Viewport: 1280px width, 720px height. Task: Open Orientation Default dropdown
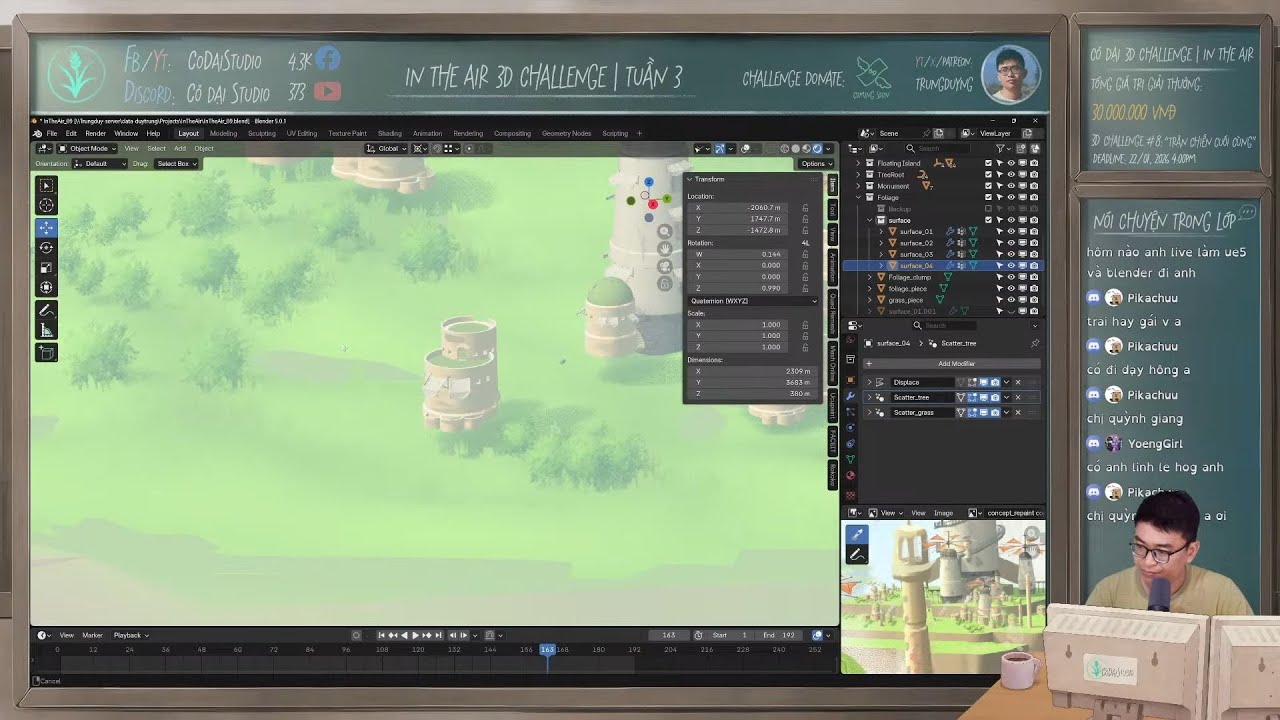point(100,163)
